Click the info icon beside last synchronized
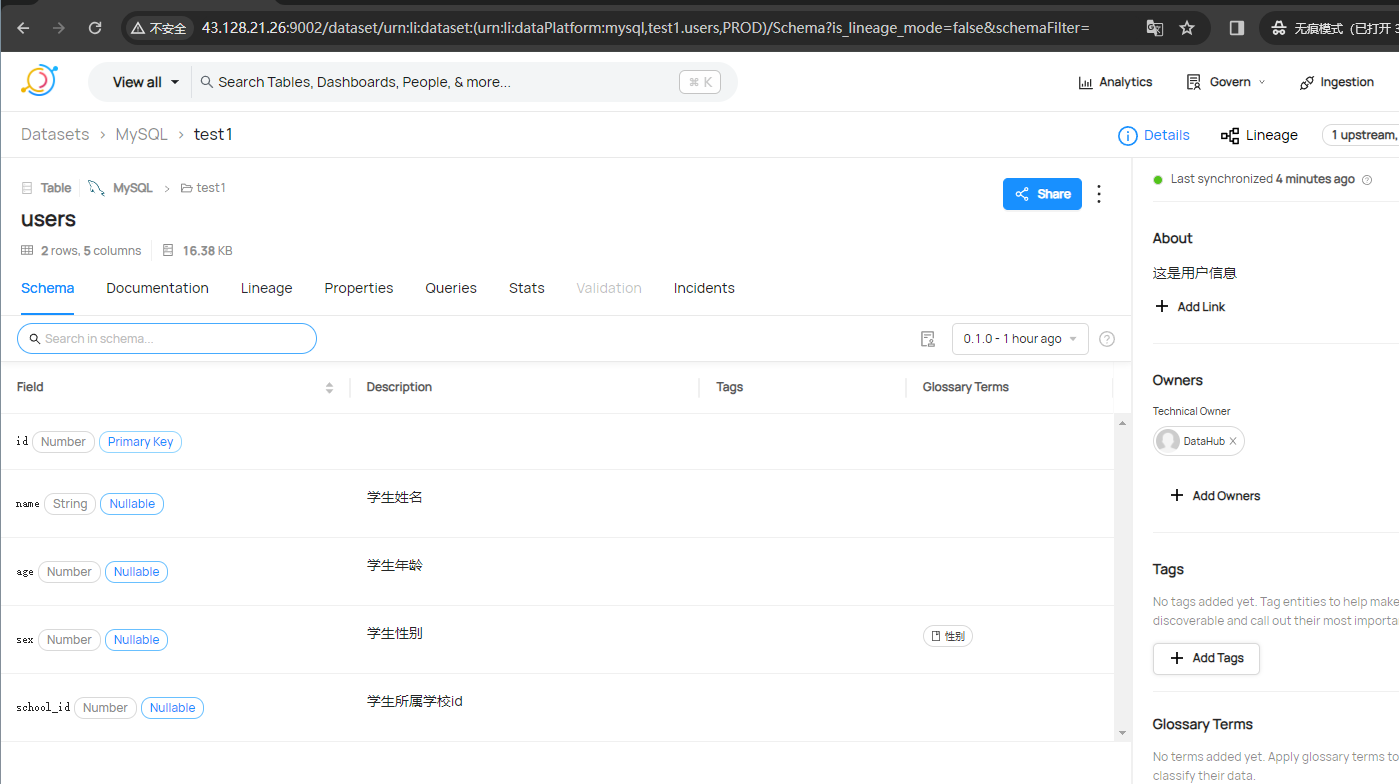The height and width of the screenshot is (784, 1399). (1367, 180)
